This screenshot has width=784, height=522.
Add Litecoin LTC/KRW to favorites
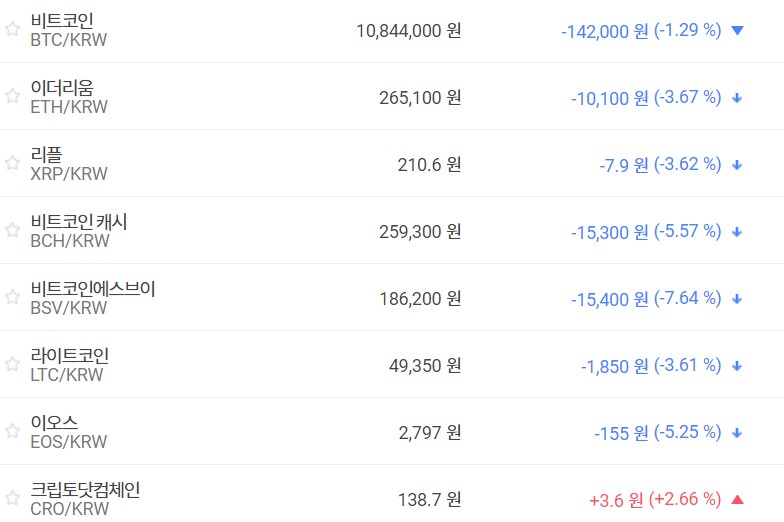12,364
